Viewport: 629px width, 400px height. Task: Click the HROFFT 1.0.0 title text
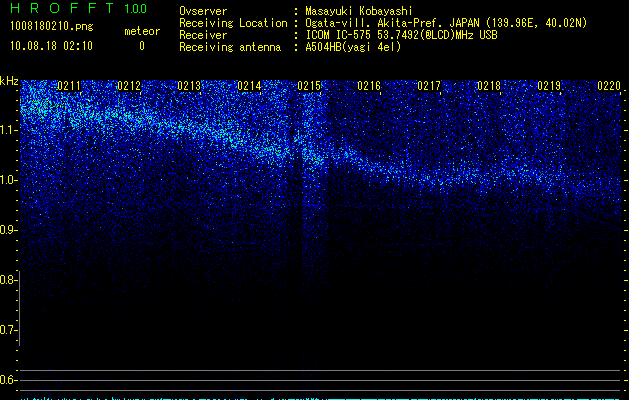pos(79,8)
